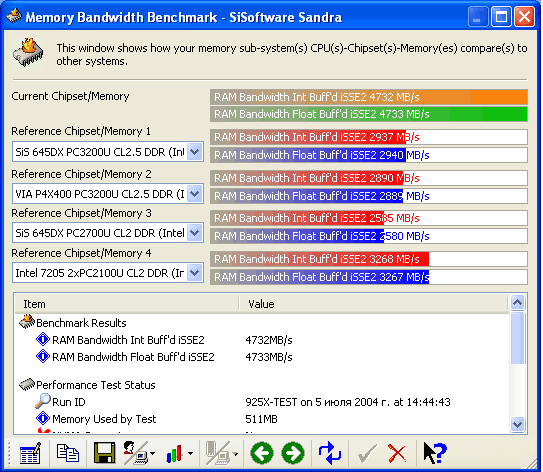Screen dimensions: 543x472
Task: Select the Run ID row label
Action: pyautogui.click(x=69, y=402)
